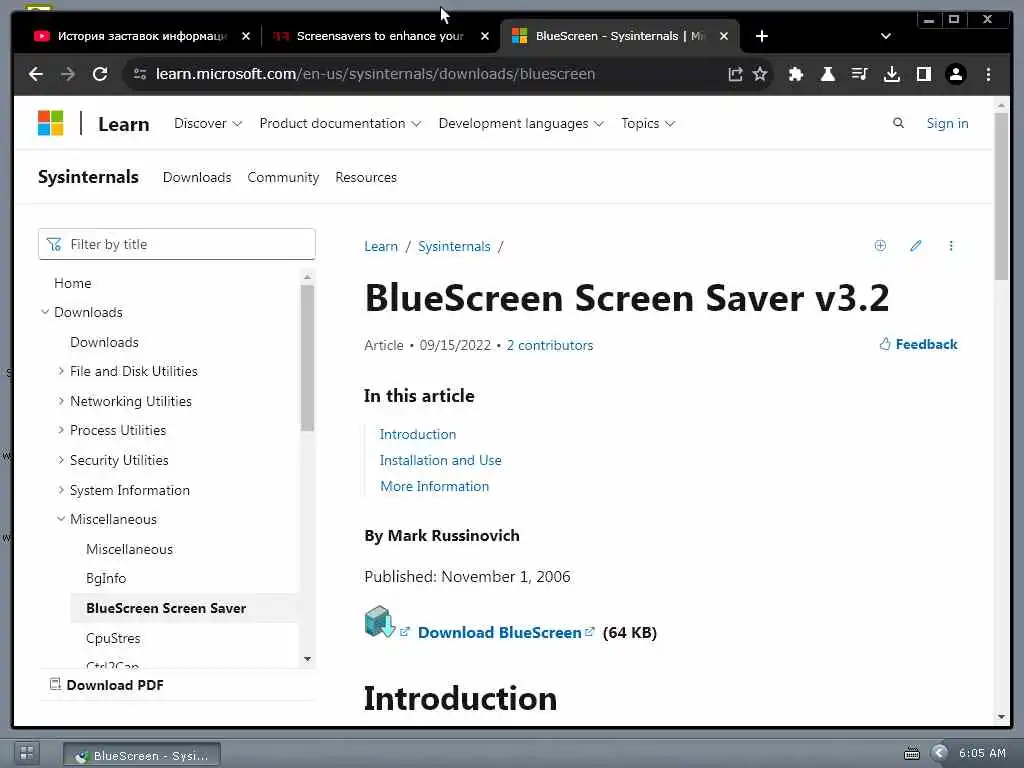Viewport: 1024px width, 768px height.
Task: Expand Process Utilities node
Action: [61, 430]
